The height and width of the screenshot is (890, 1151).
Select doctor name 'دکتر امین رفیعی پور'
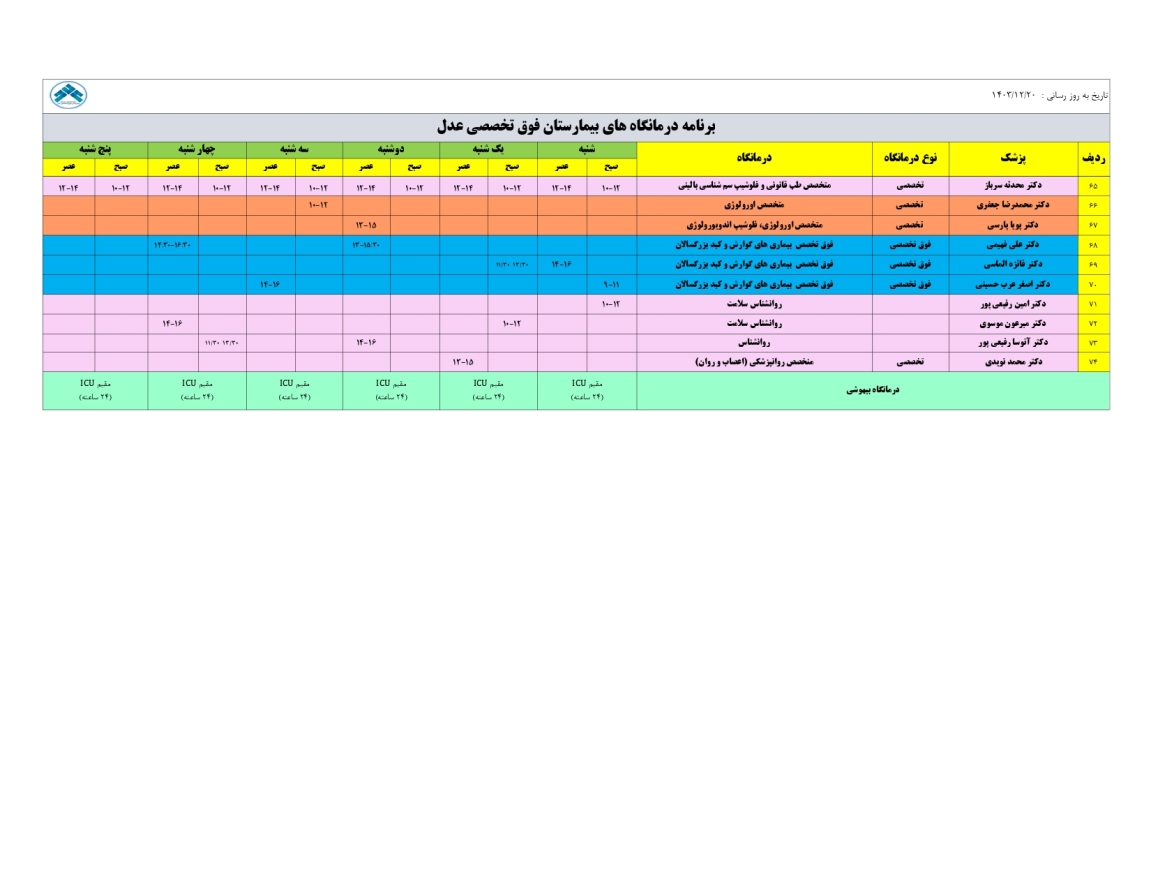pyautogui.click(x=1013, y=304)
